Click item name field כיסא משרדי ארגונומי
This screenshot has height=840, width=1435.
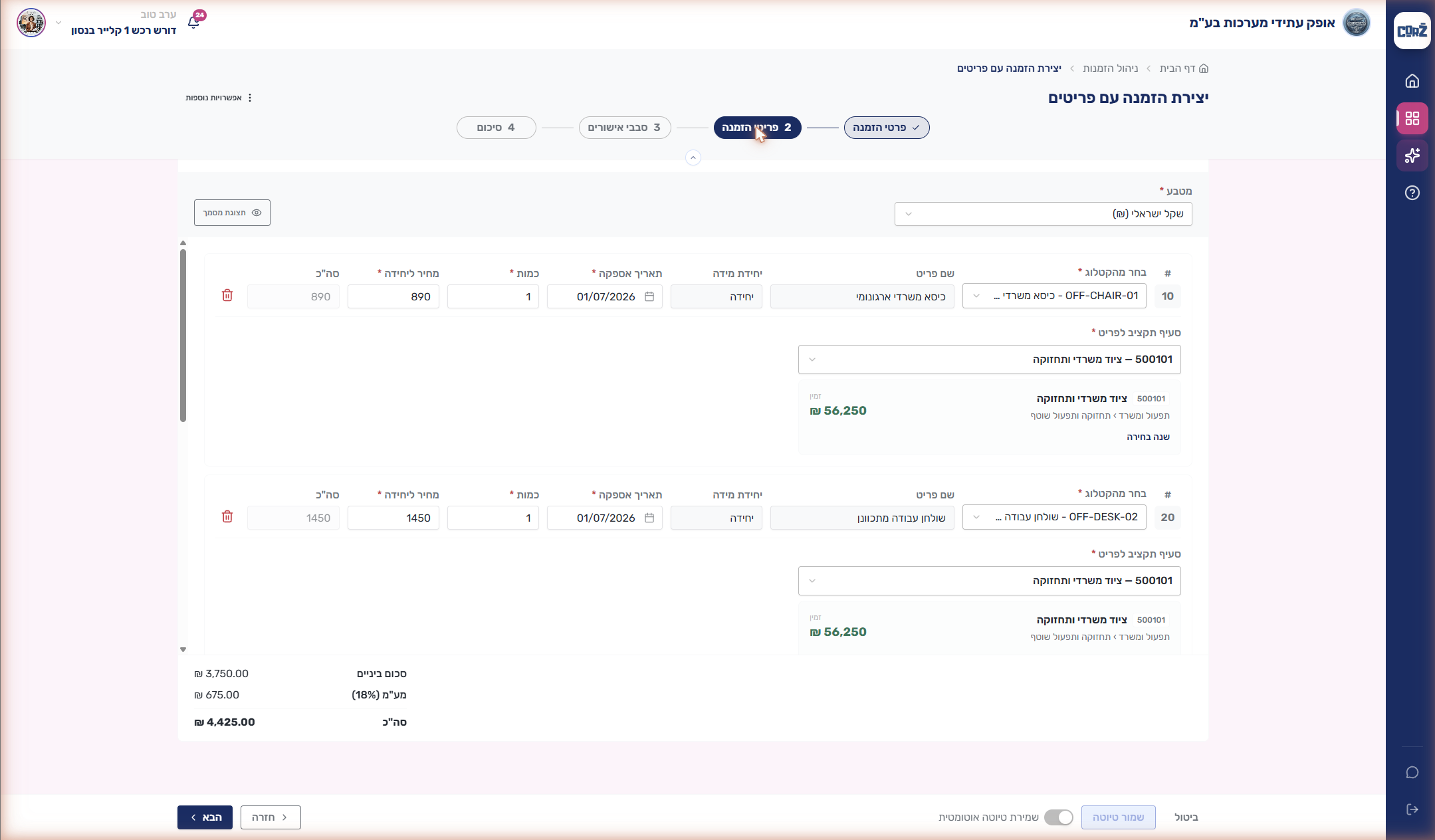[x=862, y=296]
